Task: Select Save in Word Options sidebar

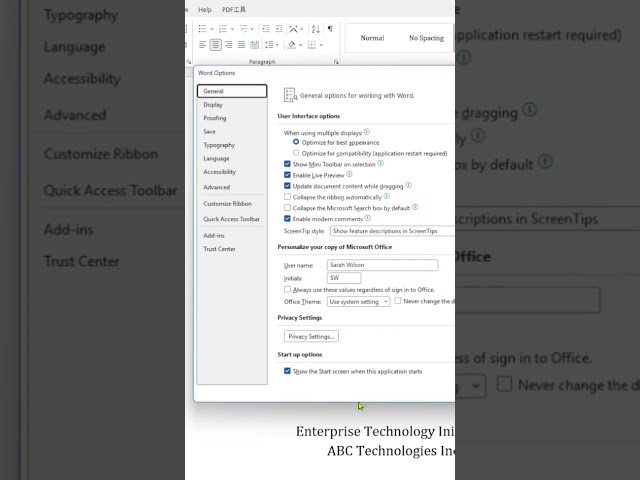Action: 232,131
